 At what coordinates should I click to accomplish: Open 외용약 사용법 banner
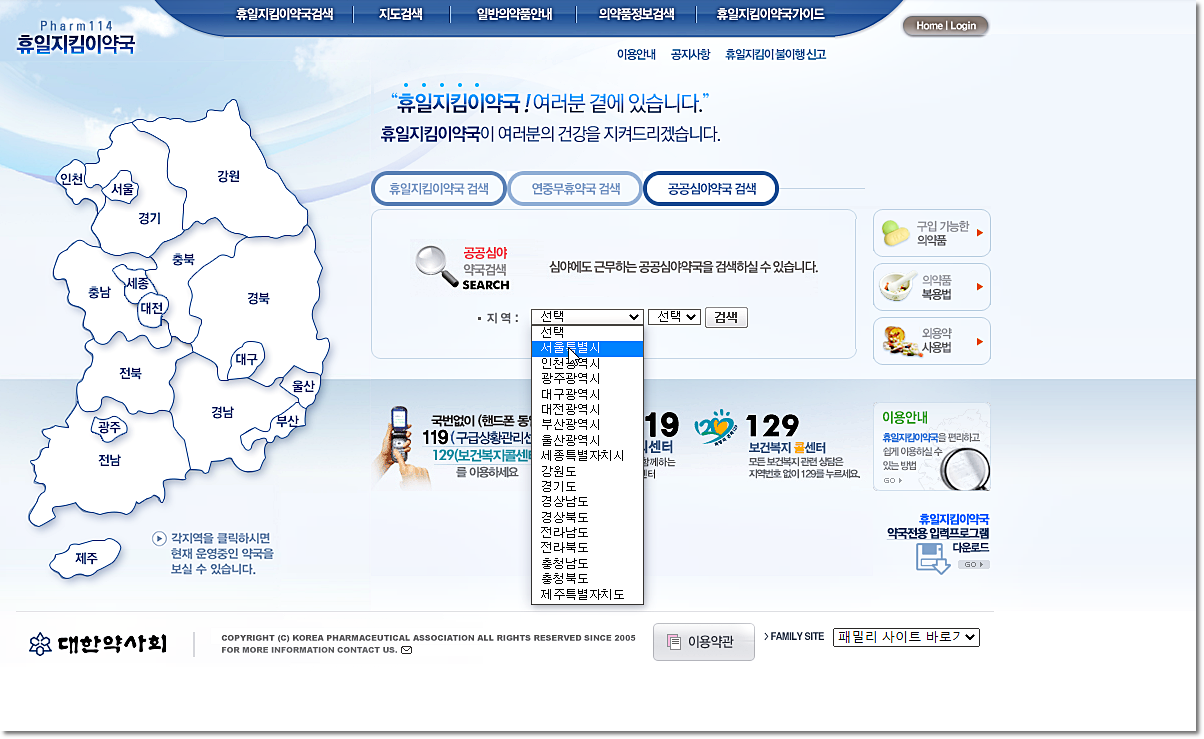click(931, 341)
